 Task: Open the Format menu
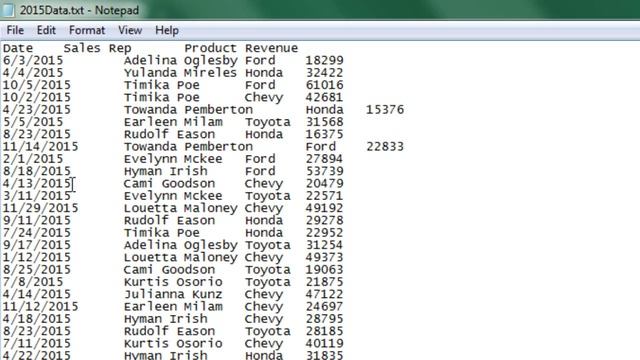click(87, 30)
